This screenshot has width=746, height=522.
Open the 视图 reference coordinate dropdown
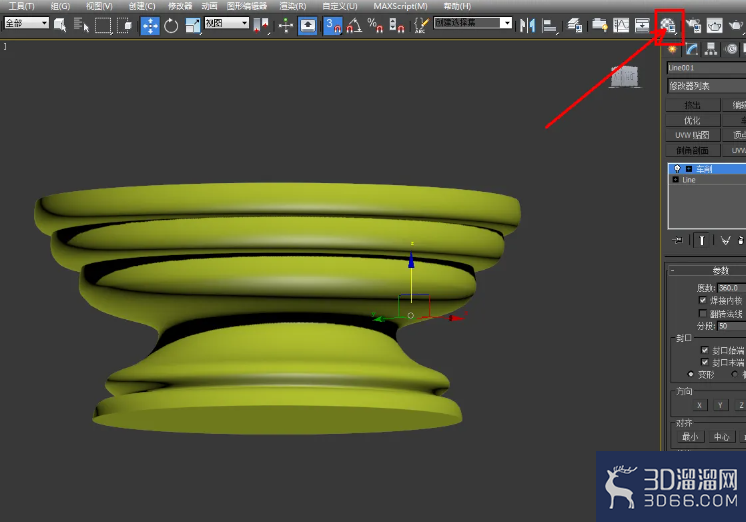point(226,23)
